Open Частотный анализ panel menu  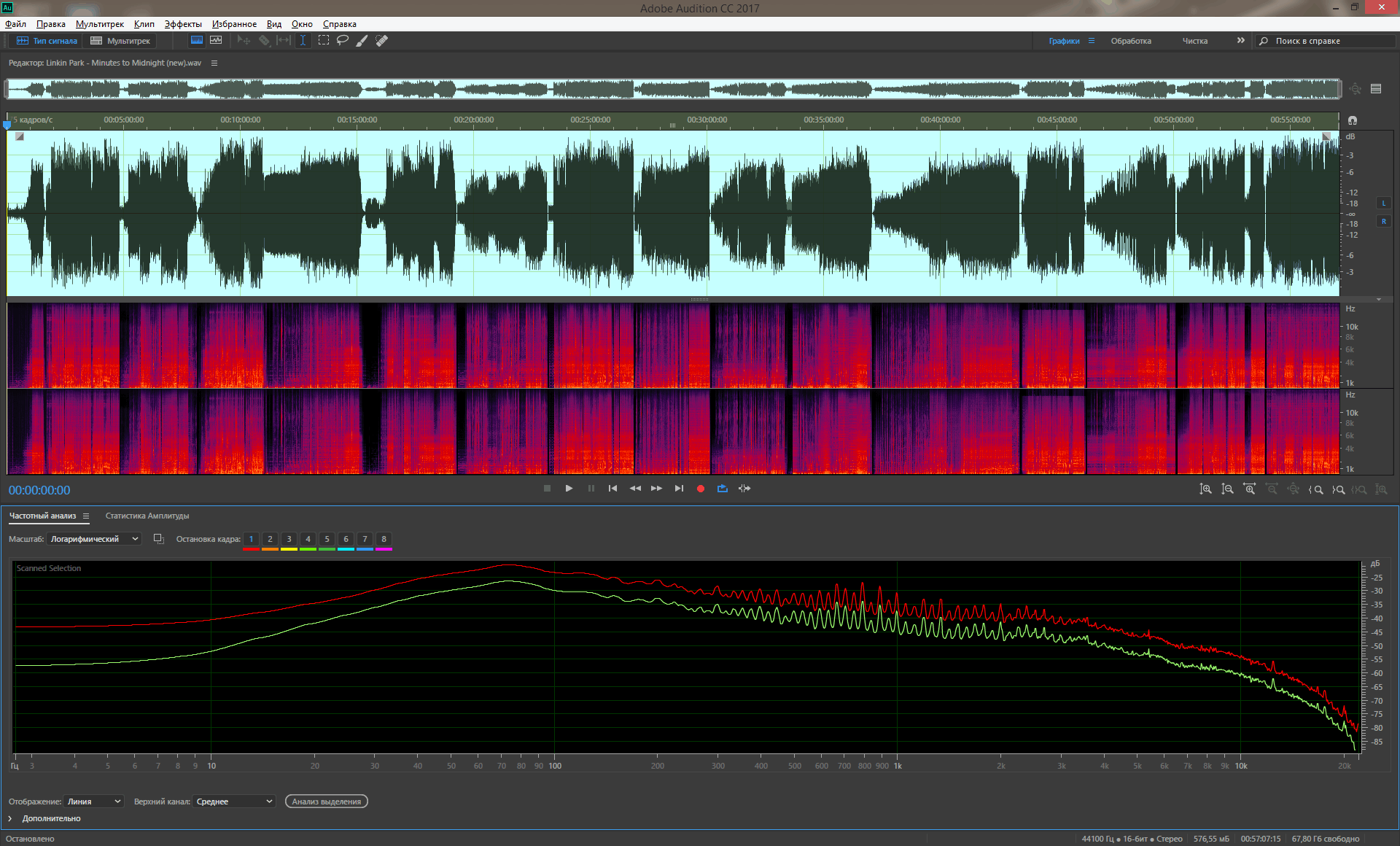(86, 516)
